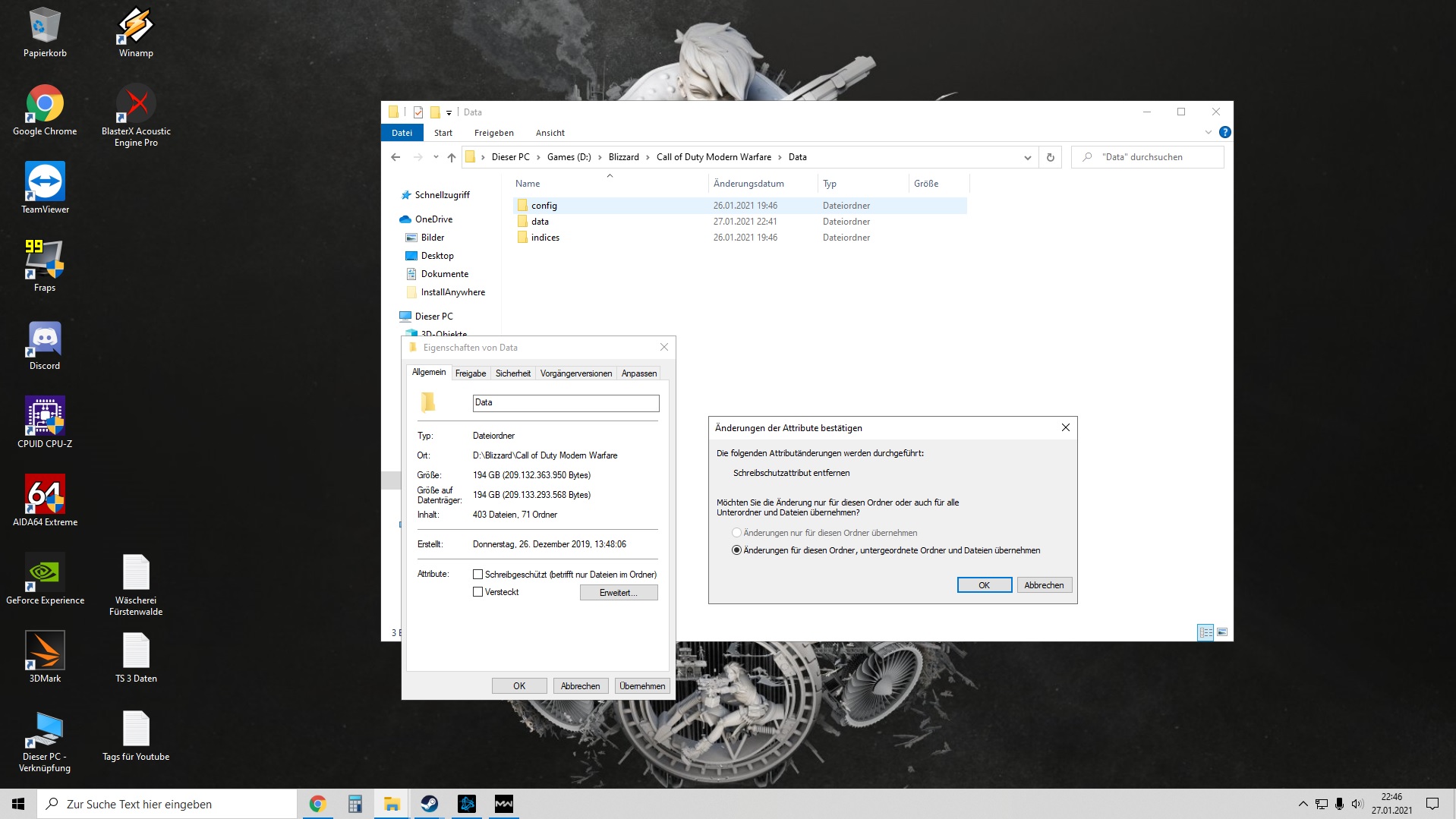Refresh the Data folder view
Viewport: 1456px width, 819px height.
pos(1051,157)
